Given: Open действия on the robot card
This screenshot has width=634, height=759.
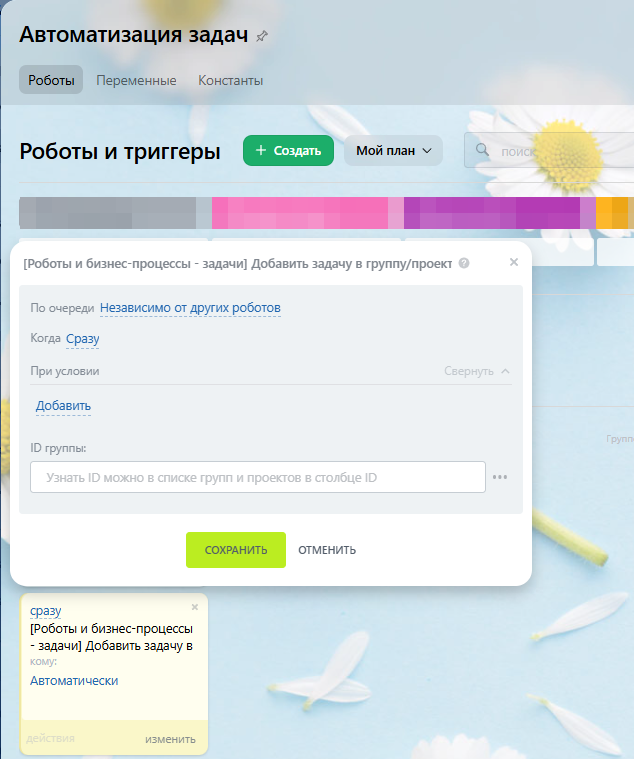Looking at the screenshot, I should click(50, 739).
